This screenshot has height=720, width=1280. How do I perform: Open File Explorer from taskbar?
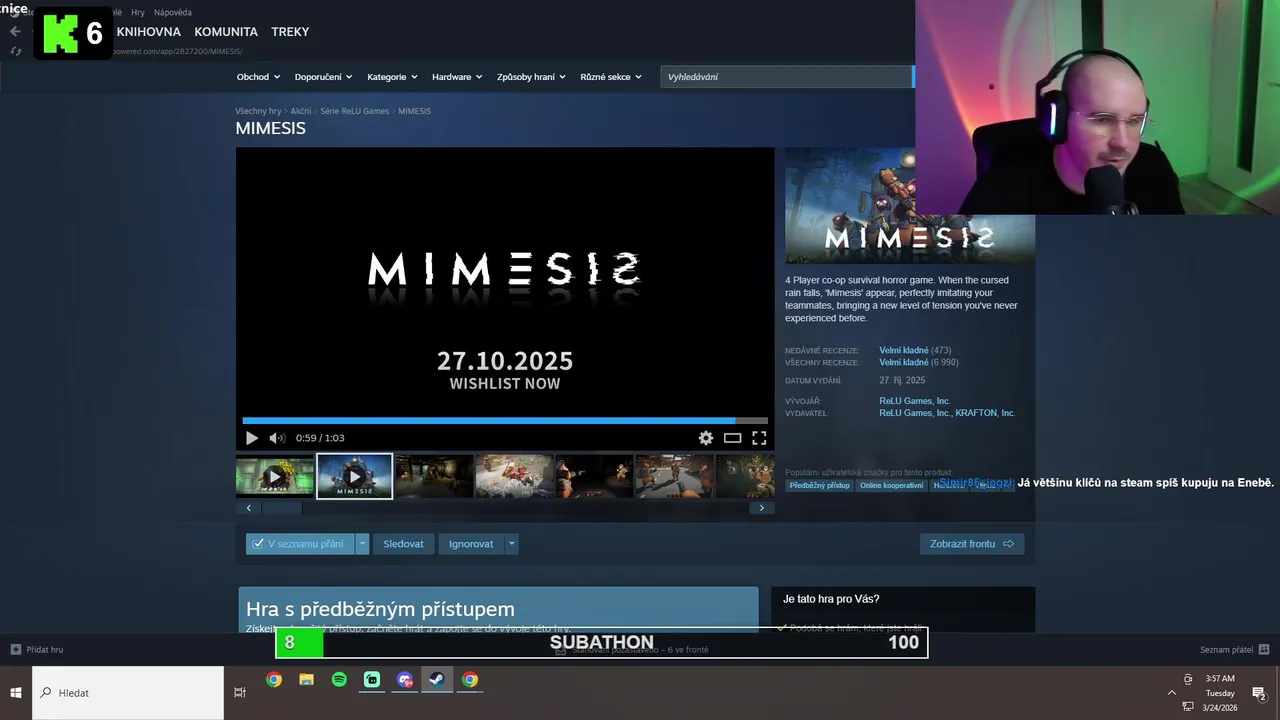click(x=306, y=680)
